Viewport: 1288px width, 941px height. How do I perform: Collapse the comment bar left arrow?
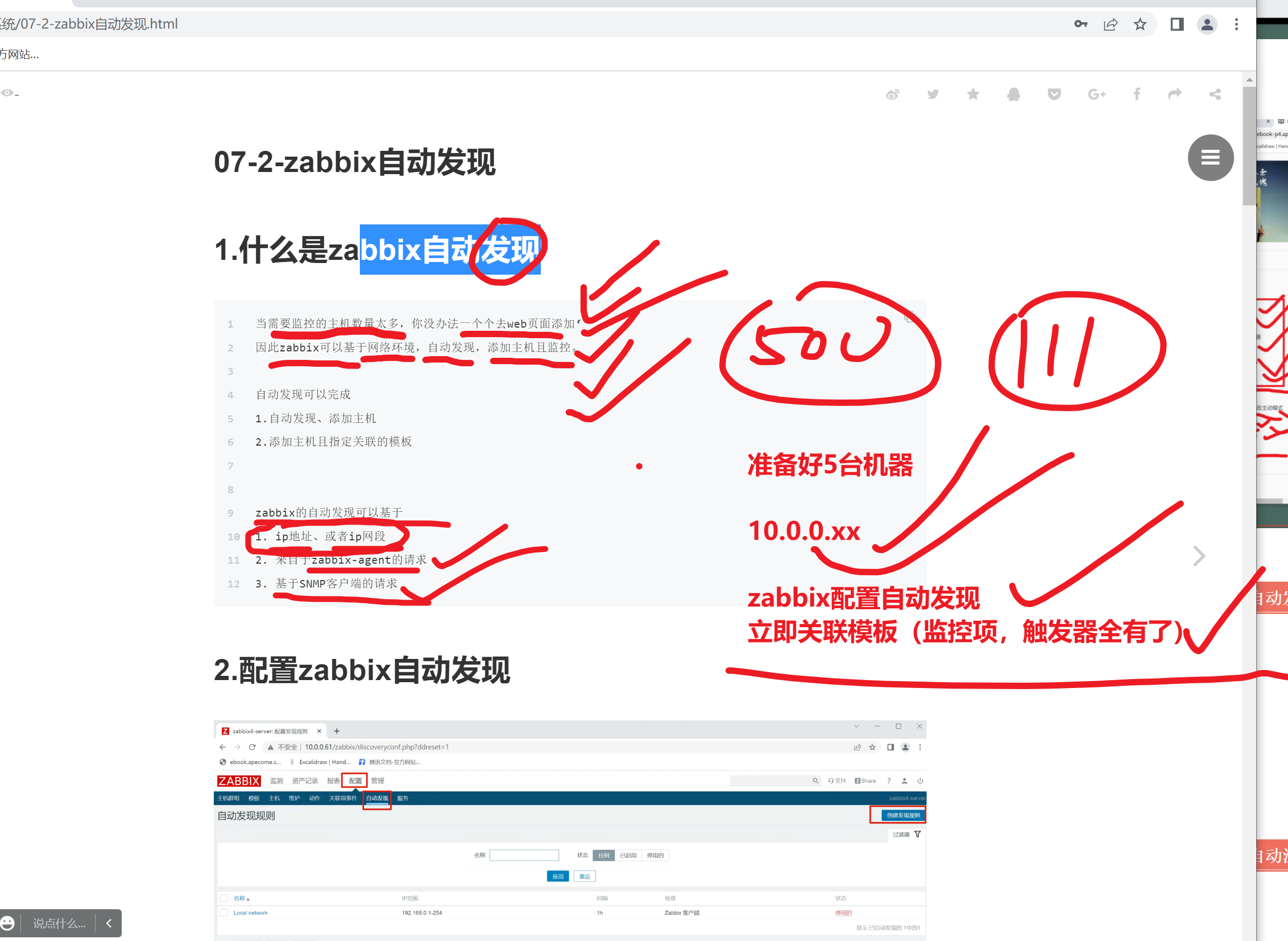pyautogui.click(x=109, y=924)
